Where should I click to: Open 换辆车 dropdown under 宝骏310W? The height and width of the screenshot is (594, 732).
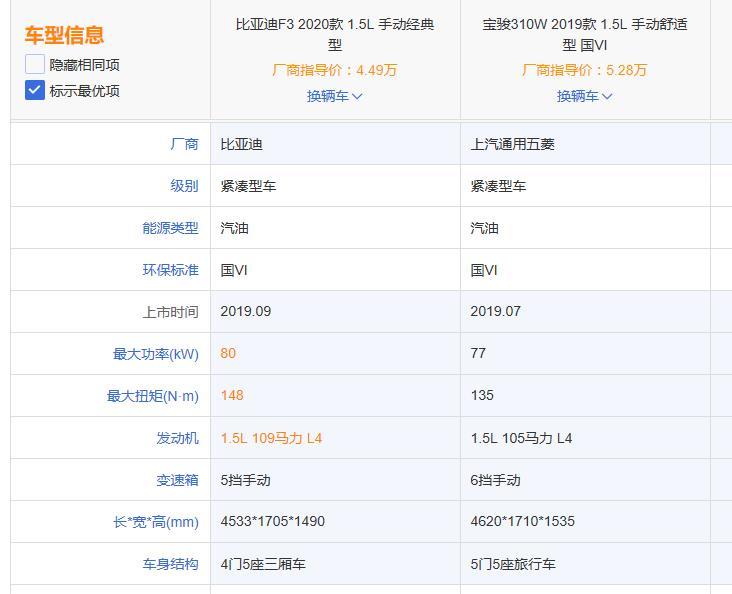[x=584, y=96]
